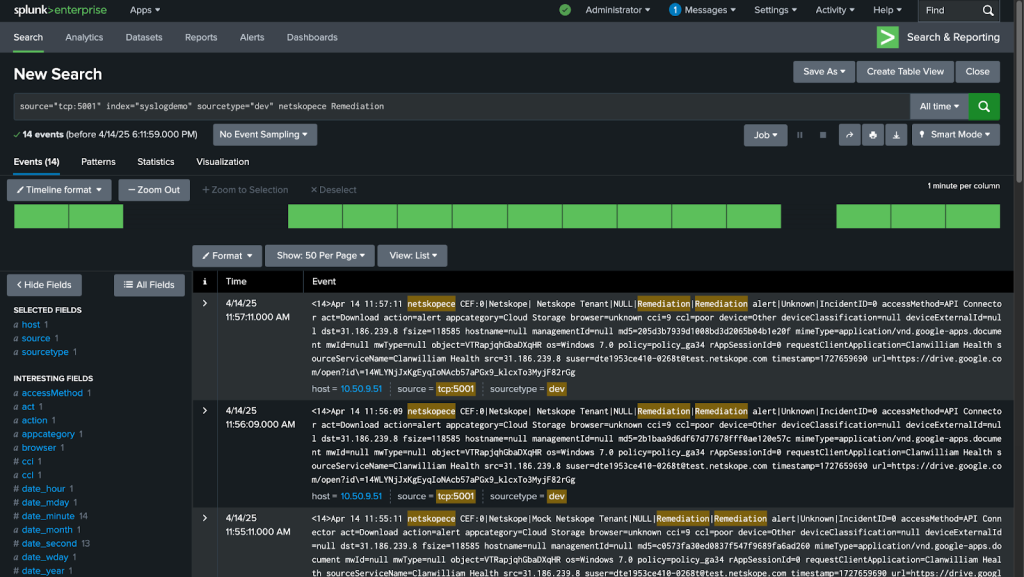Open Show: 50 Per Page dropdown
1024x577 pixels.
pos(320,256)
